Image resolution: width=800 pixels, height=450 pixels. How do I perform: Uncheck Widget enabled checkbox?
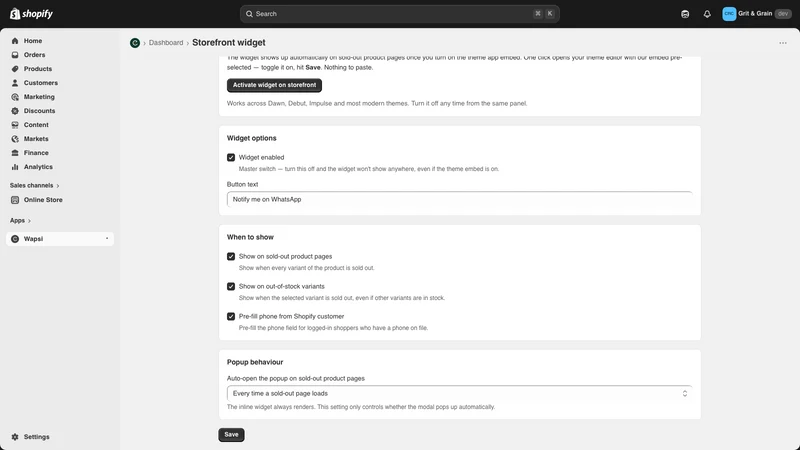[x=231, y=158]
